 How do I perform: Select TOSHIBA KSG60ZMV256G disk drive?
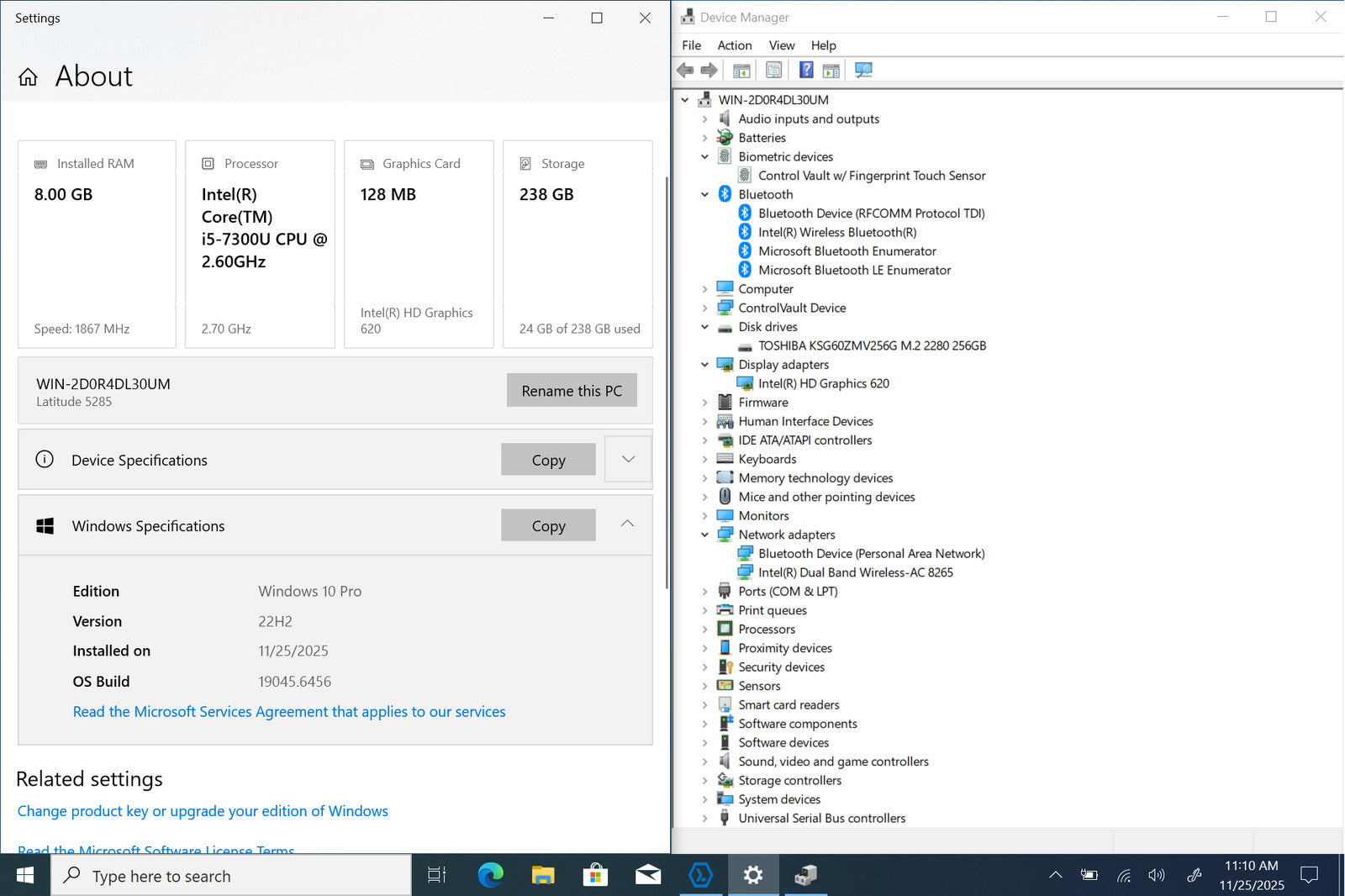[872, 345]
